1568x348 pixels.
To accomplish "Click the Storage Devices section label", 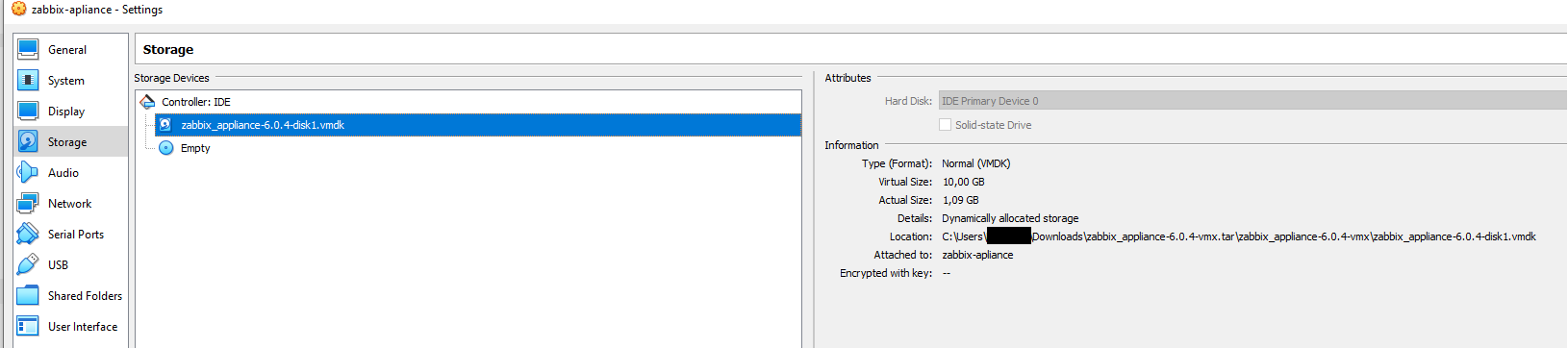I will click(171, 78).
